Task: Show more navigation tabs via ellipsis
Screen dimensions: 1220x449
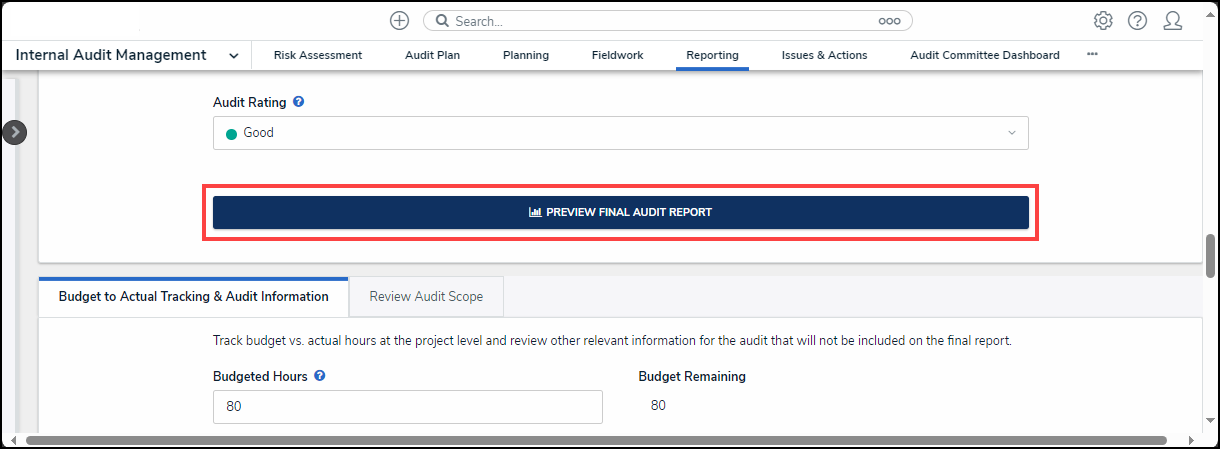Action: click(1092, 54)
